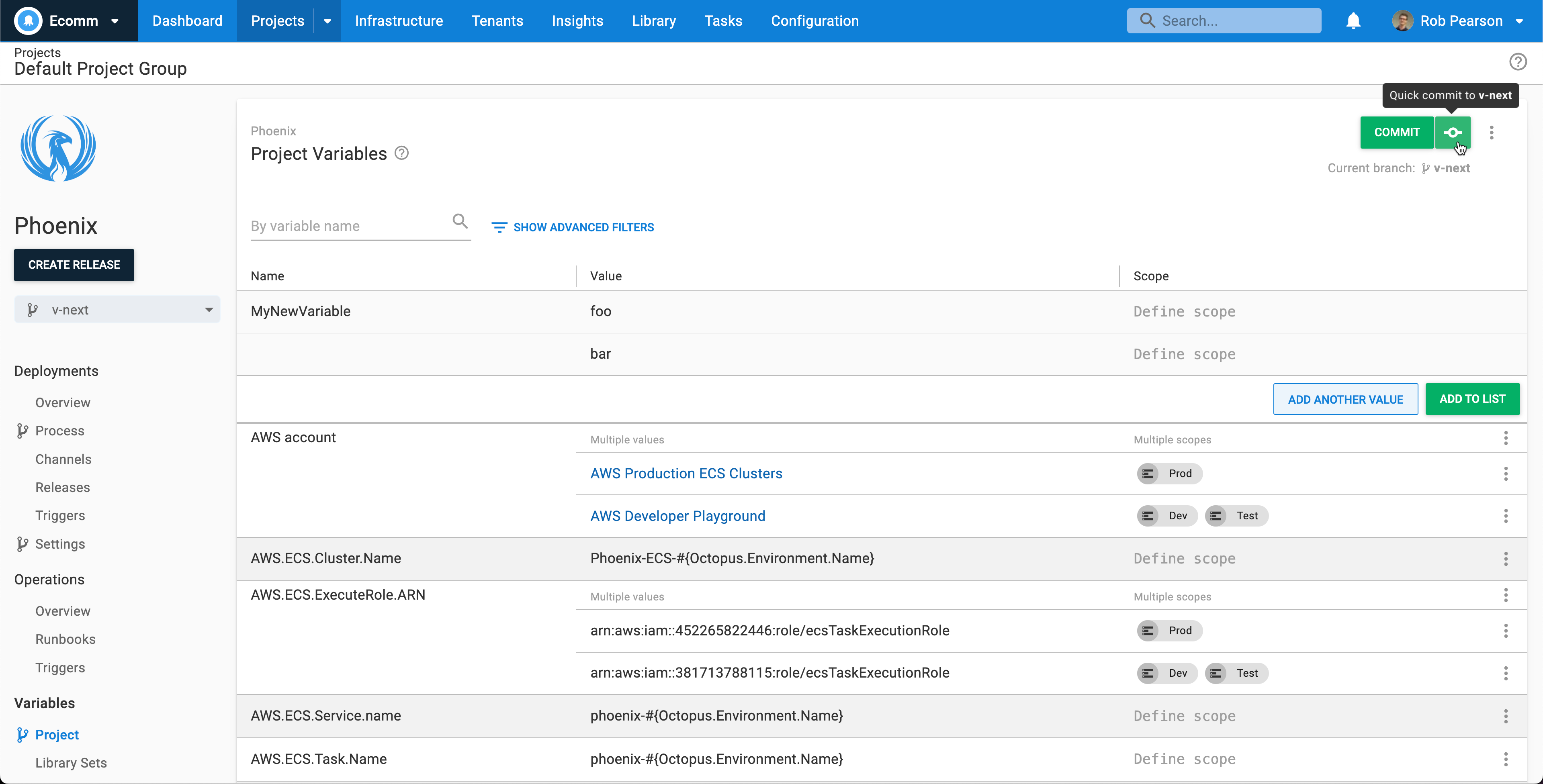
Task: Click the variable search magnifier icon
Action: pos(459,221)
